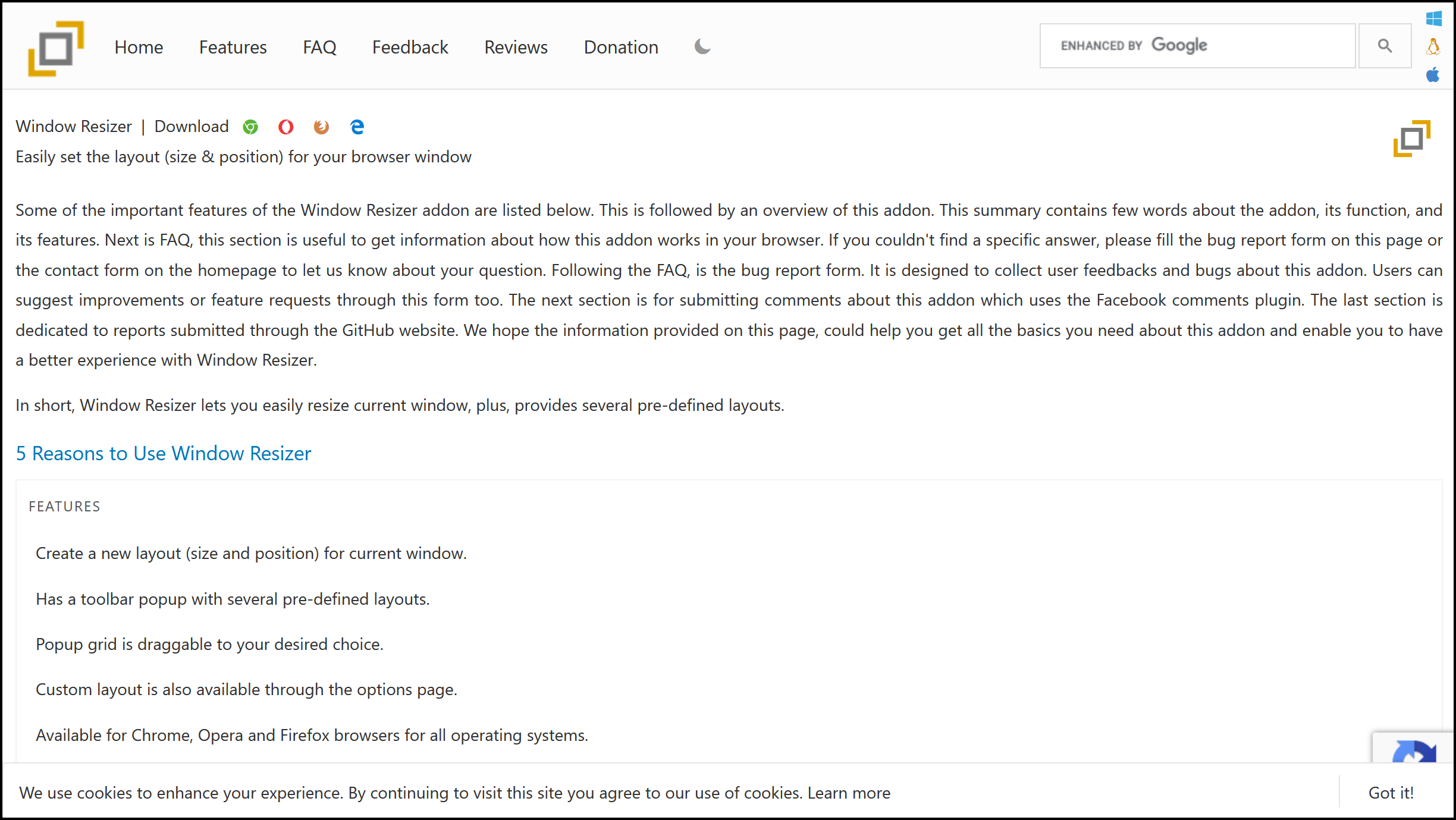Click the Apple platform icon

1433,75
